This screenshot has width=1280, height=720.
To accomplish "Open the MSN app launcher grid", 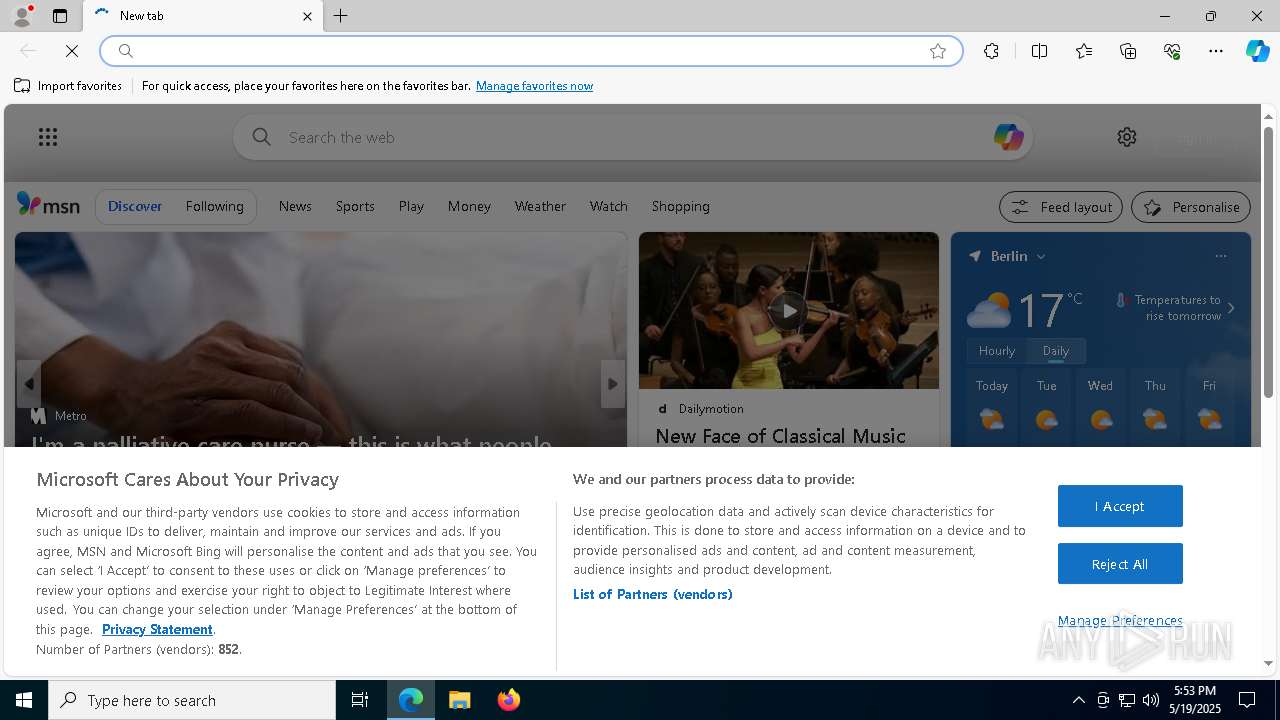I will point(48,137).
